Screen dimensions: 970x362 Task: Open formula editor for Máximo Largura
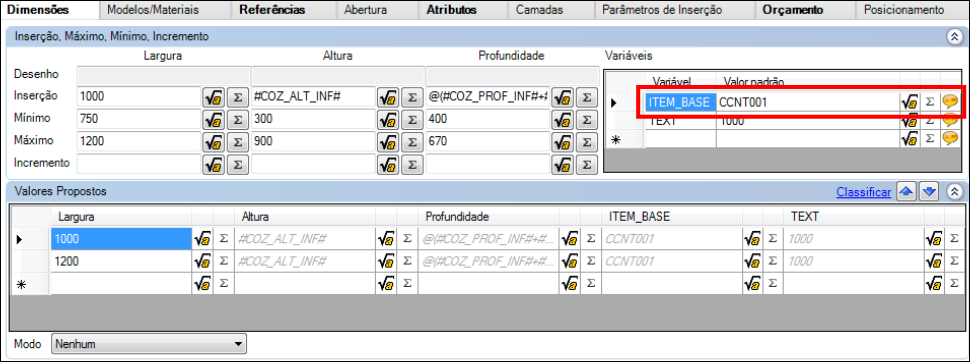coord(213,141)
